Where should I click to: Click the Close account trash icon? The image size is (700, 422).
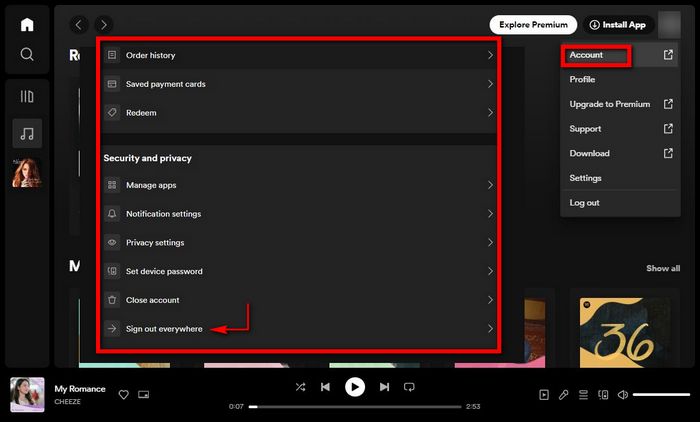click(112, 300)
